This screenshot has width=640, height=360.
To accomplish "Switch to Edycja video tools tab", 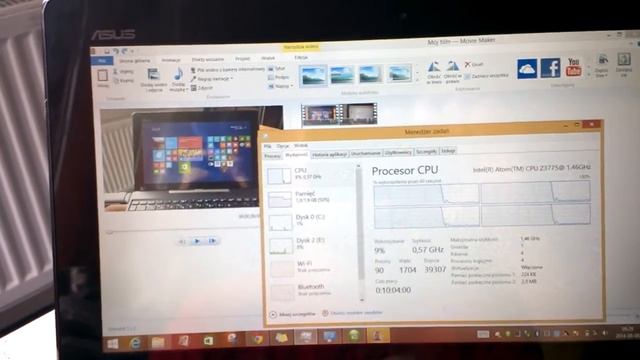I will (x=301, y=58).
